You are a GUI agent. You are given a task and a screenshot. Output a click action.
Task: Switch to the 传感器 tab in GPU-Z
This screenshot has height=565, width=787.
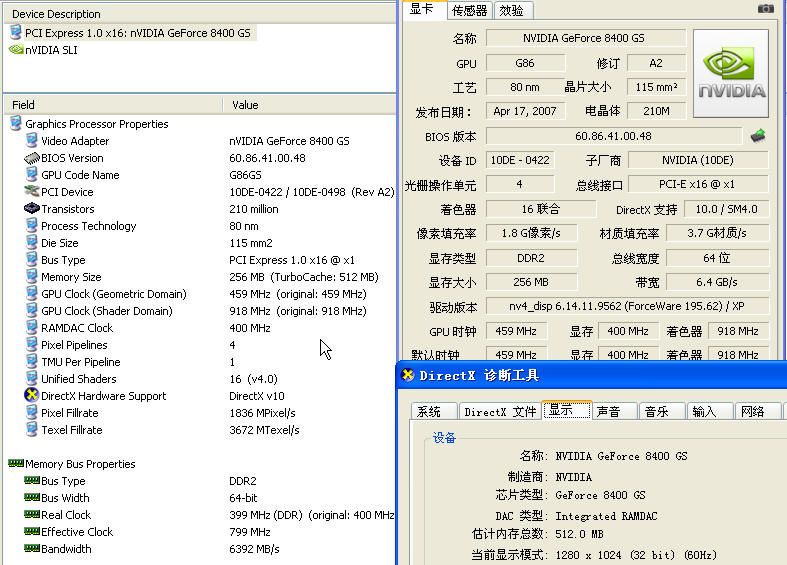coord(469,11)
